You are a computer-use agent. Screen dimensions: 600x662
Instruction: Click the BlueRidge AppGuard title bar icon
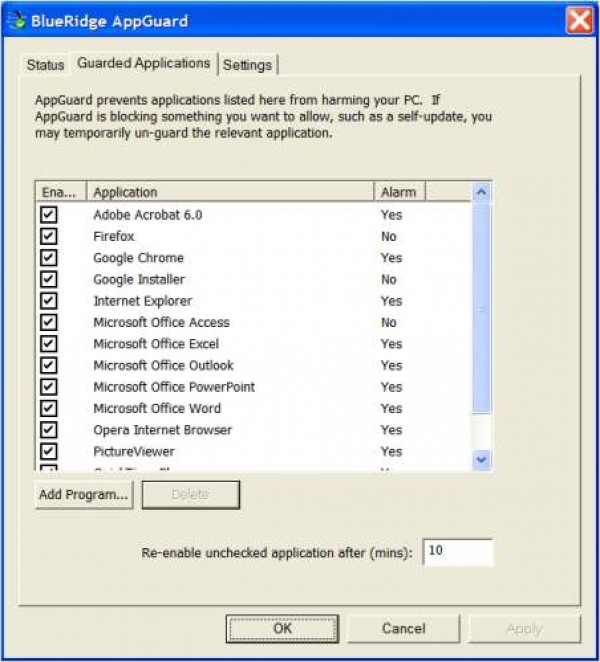16,20
